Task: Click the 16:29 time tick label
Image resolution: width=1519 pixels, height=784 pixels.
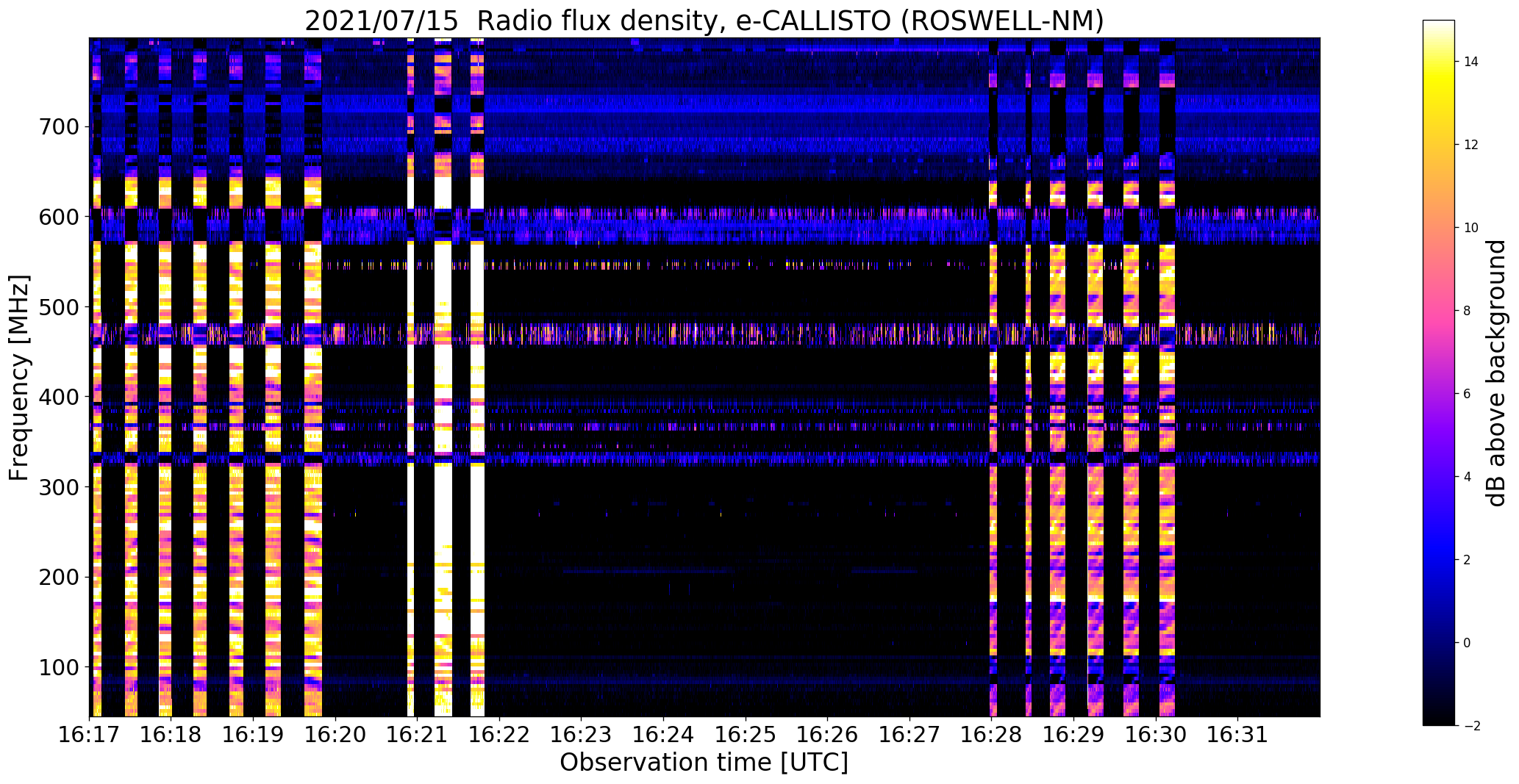Action: point(1073,734)
